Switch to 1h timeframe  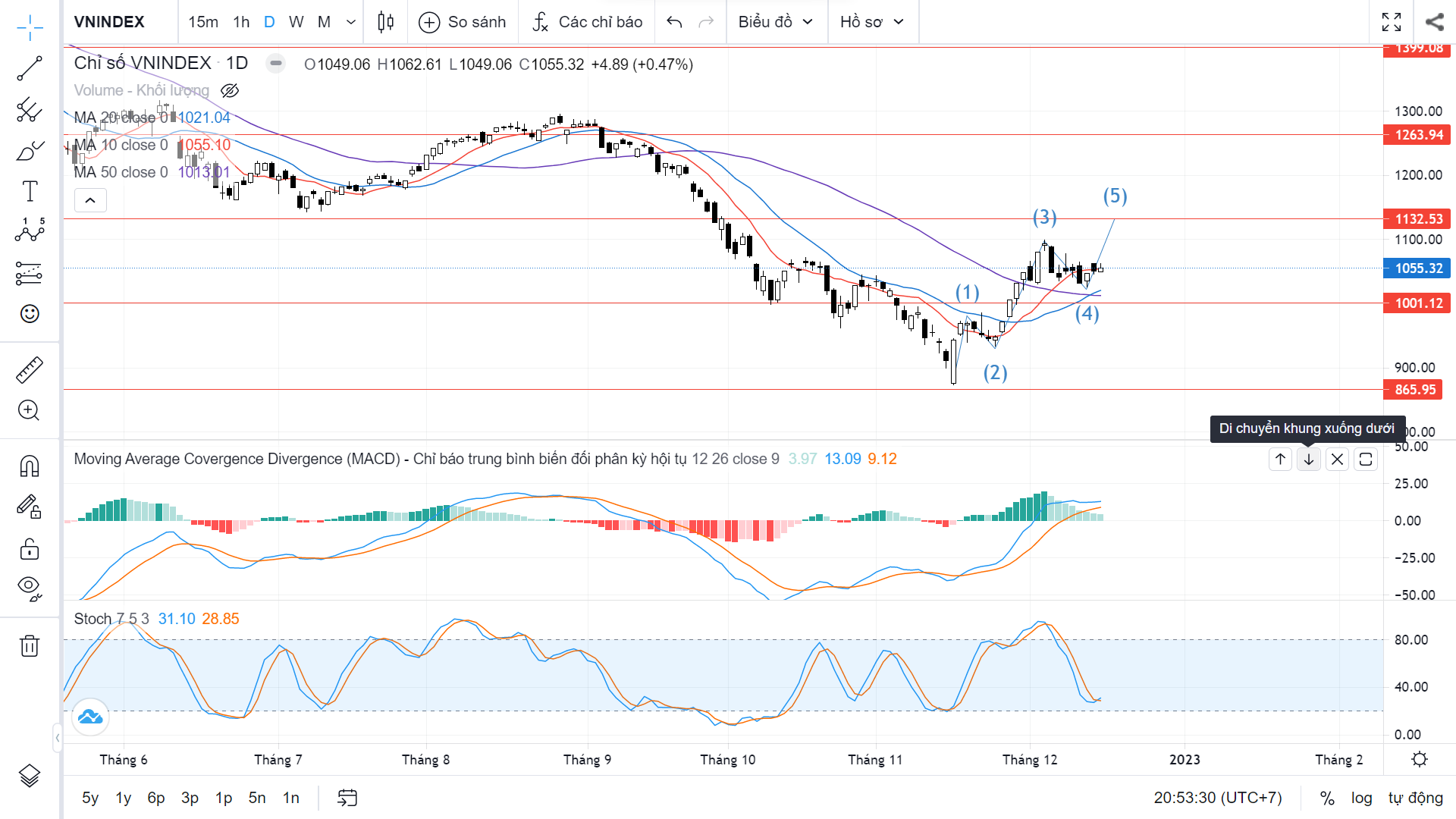(x=241, y=22)
